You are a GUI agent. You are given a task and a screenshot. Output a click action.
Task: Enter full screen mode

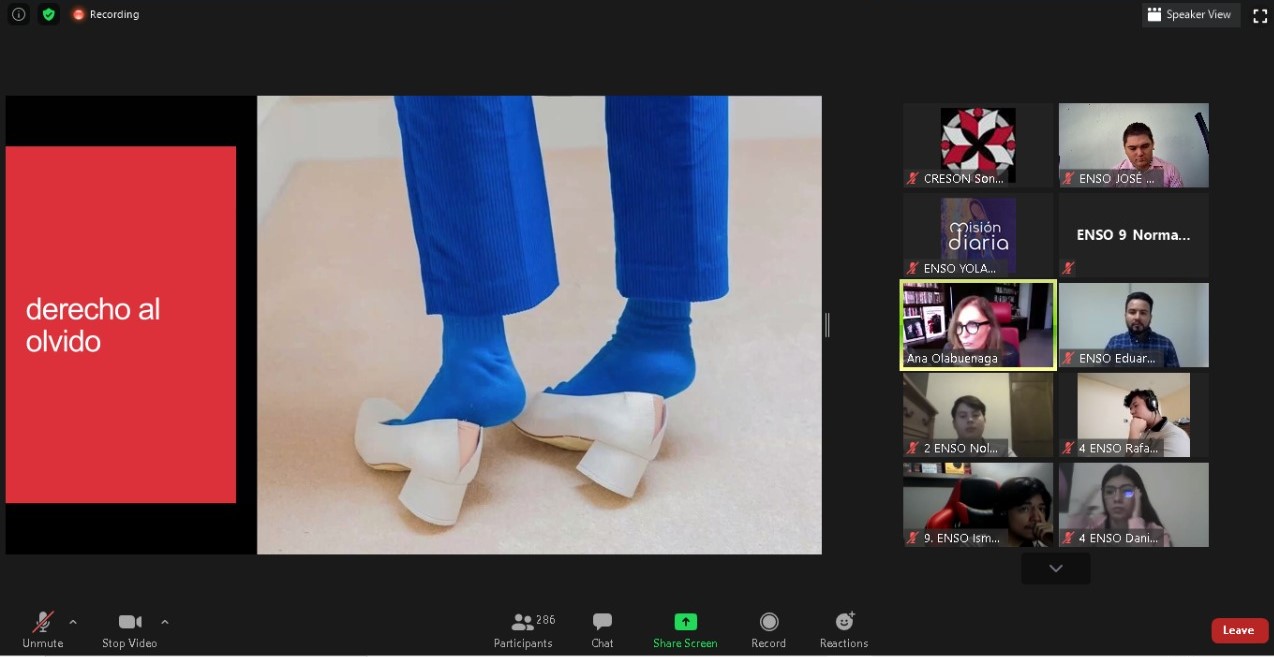1260,15
